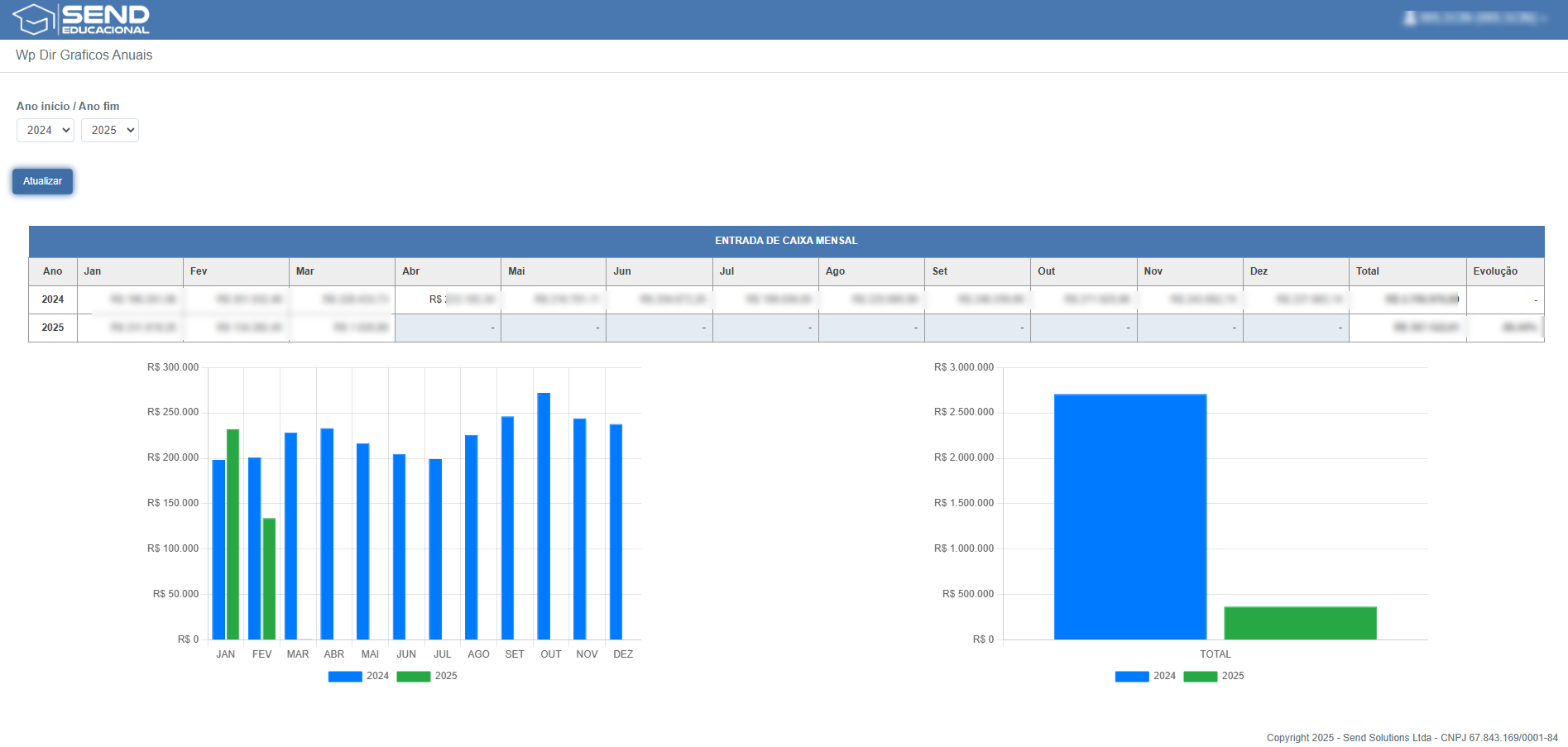1568x747 pixels.
Task: Toggle 2024 legend swatch in monthly chart
Action: pyautogui.click(x=345, y=676)
